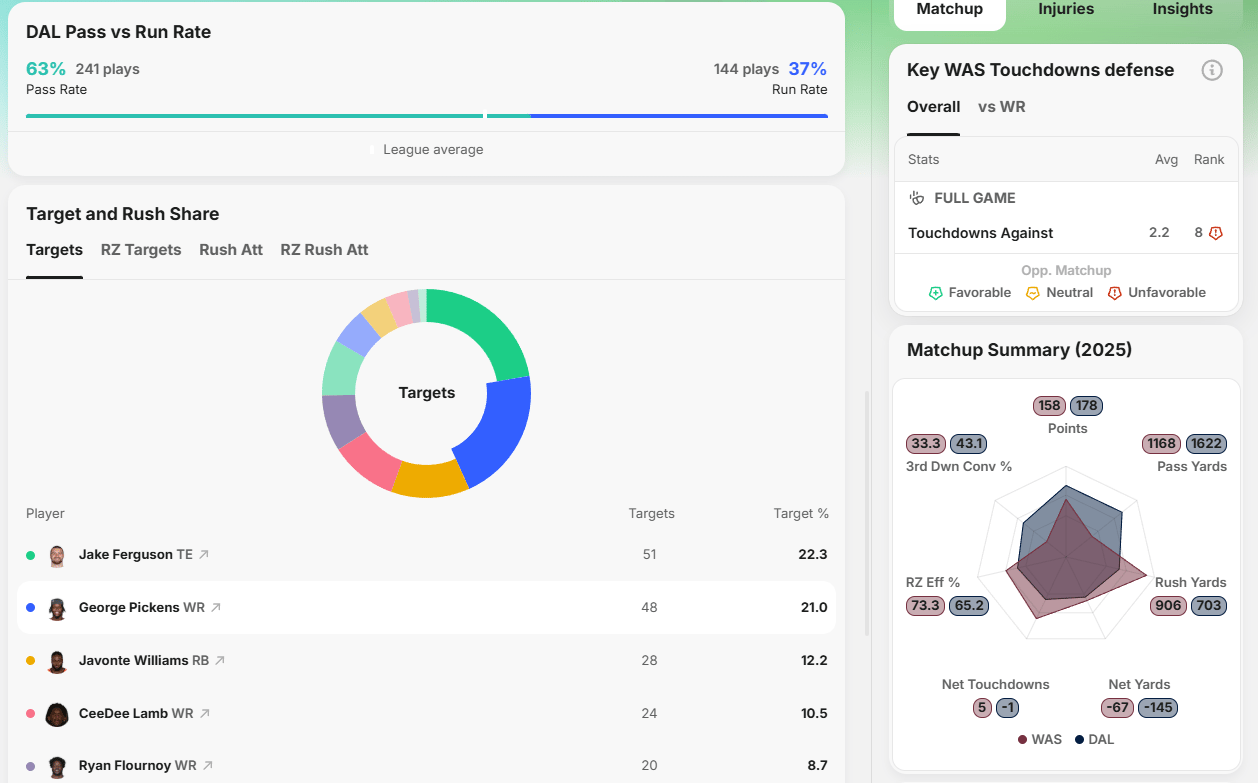
Task: Click the Favorable legend icon
Action: pyautogui.click(x=936, y=293)
